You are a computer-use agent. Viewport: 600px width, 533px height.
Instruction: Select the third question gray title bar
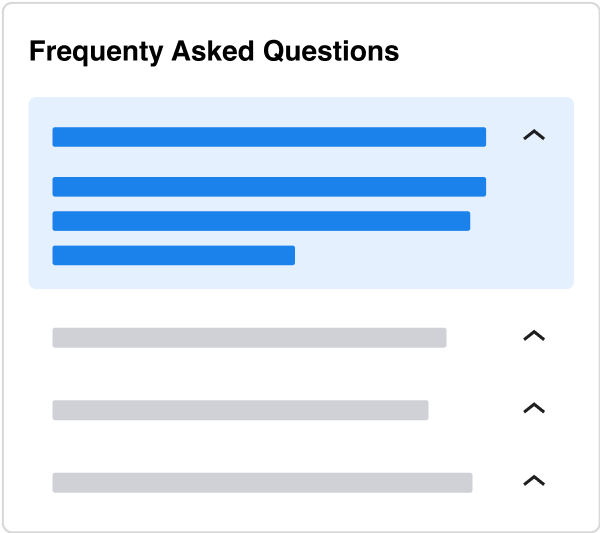pyautogui.click(x=240, y=410)
